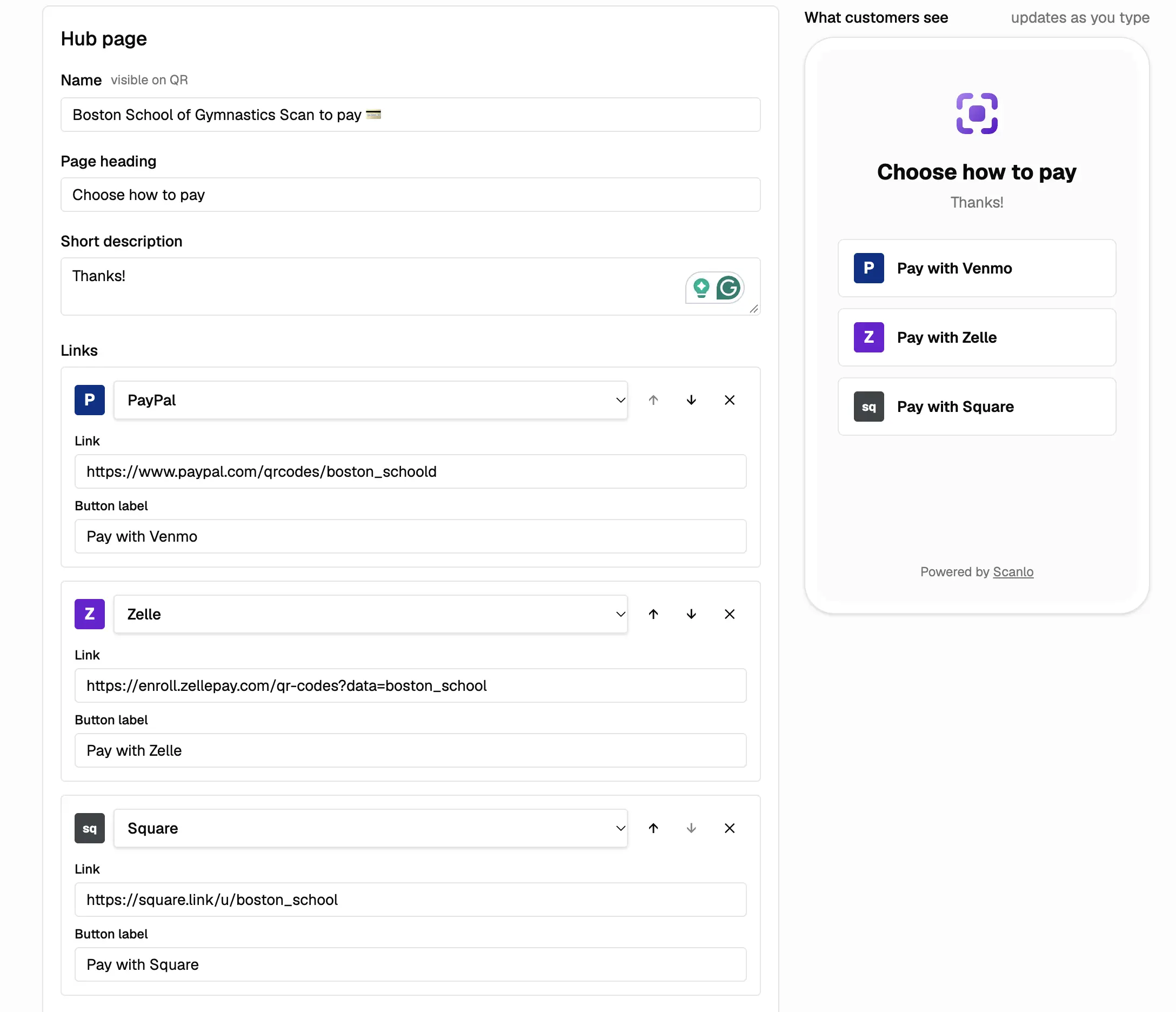The image size is (1176, 1012).
Task: Open the PayPal provider dropdown
Action: tap(371, 400)
